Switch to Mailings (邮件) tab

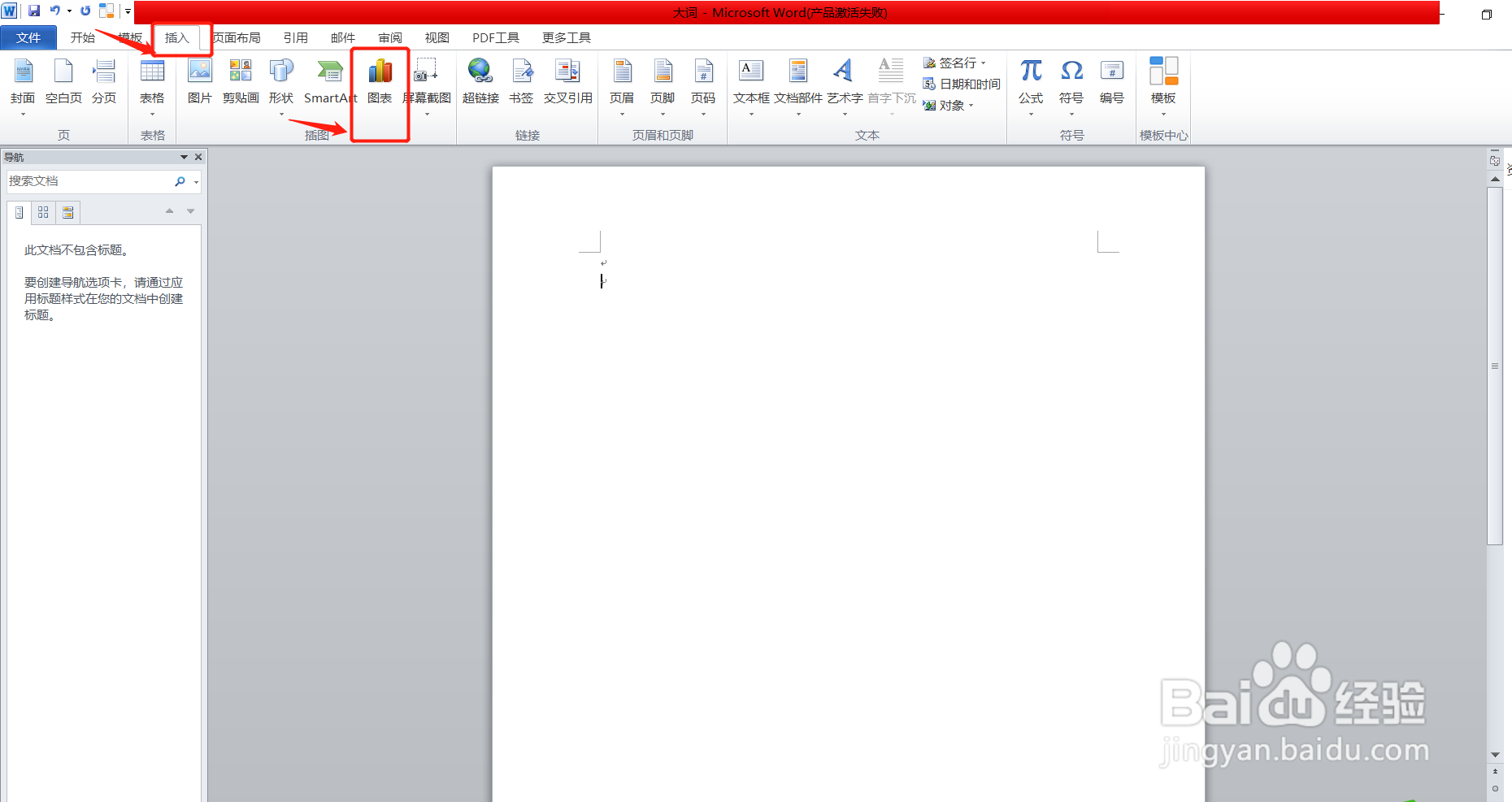(342, 38)
